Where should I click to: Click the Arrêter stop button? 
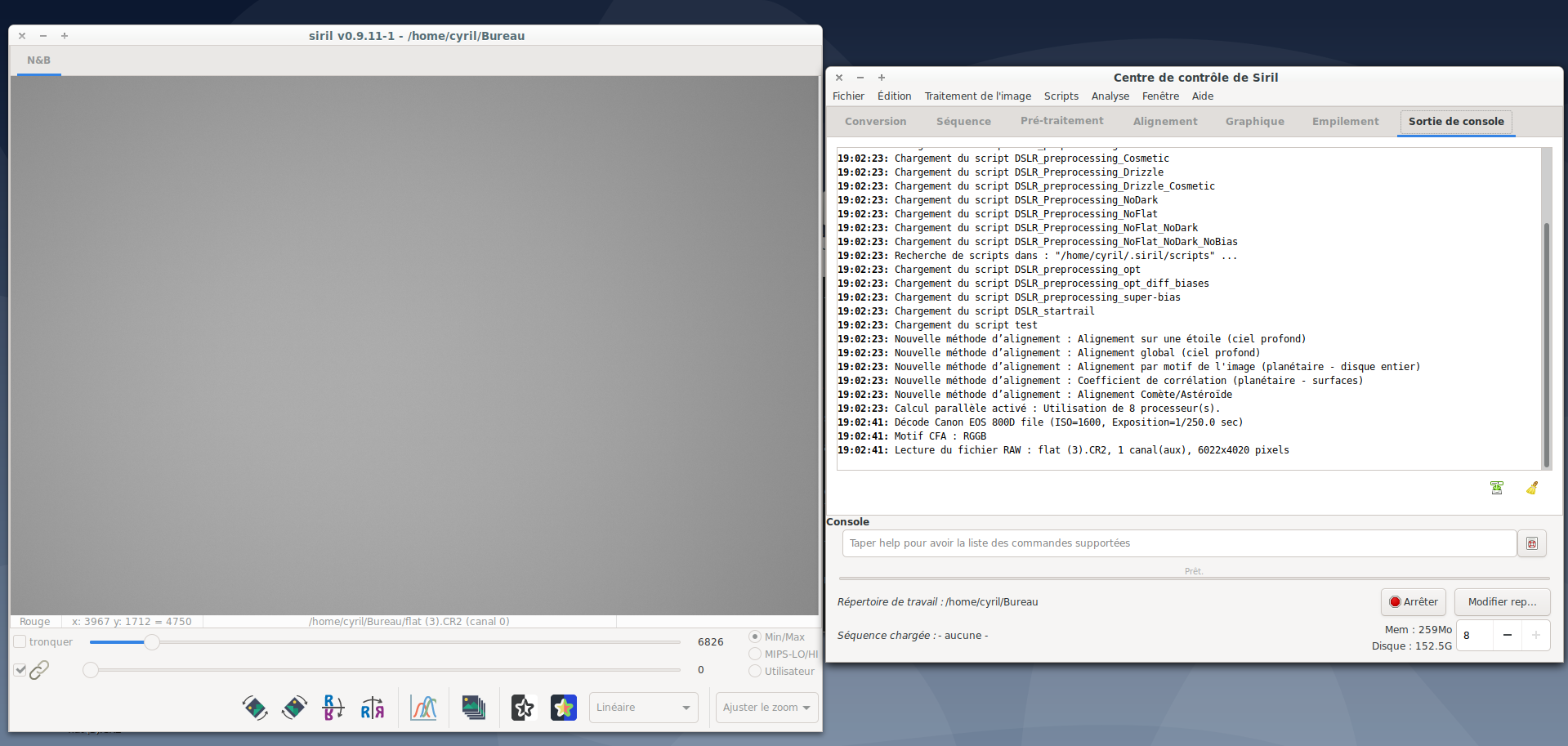coord(1414,602)
